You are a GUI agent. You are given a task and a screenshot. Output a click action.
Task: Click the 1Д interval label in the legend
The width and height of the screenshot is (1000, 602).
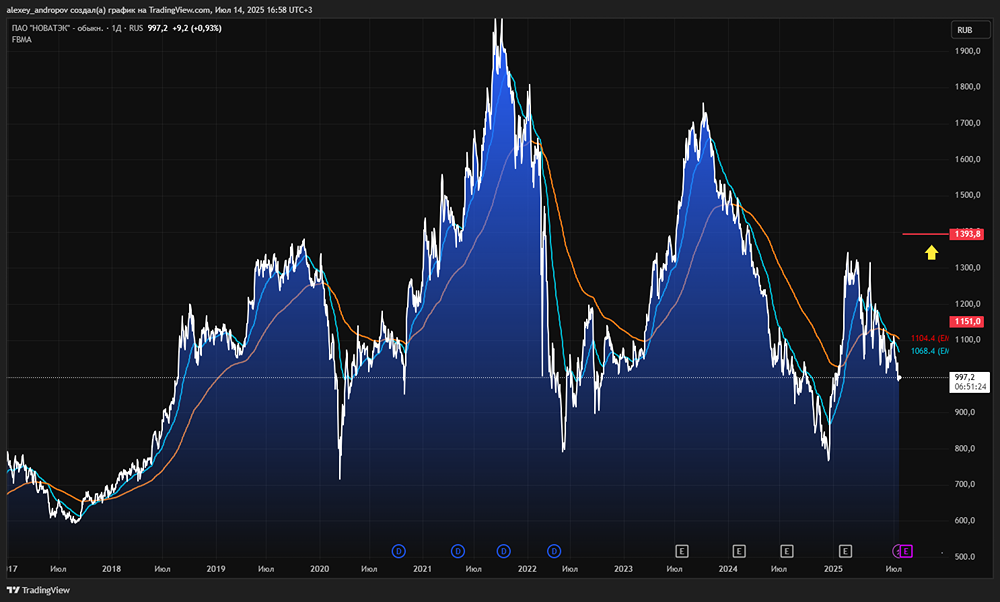pos(117,28)
